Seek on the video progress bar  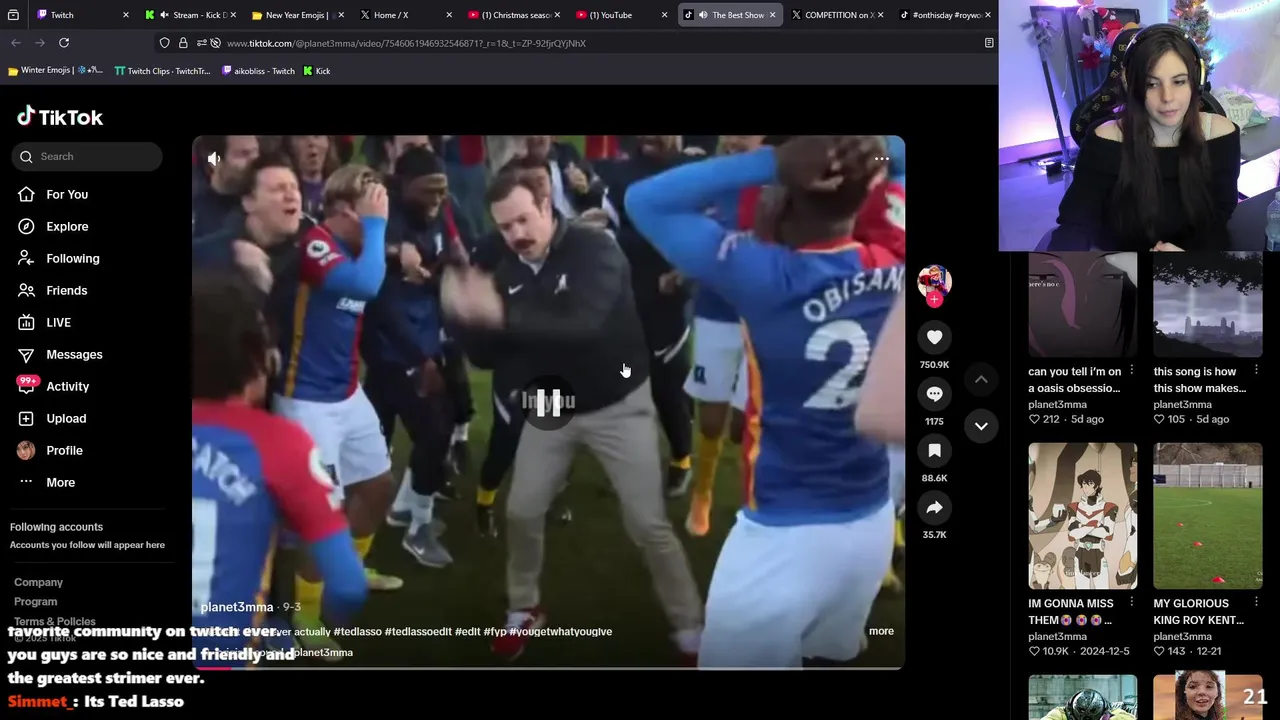click(548, 667)
